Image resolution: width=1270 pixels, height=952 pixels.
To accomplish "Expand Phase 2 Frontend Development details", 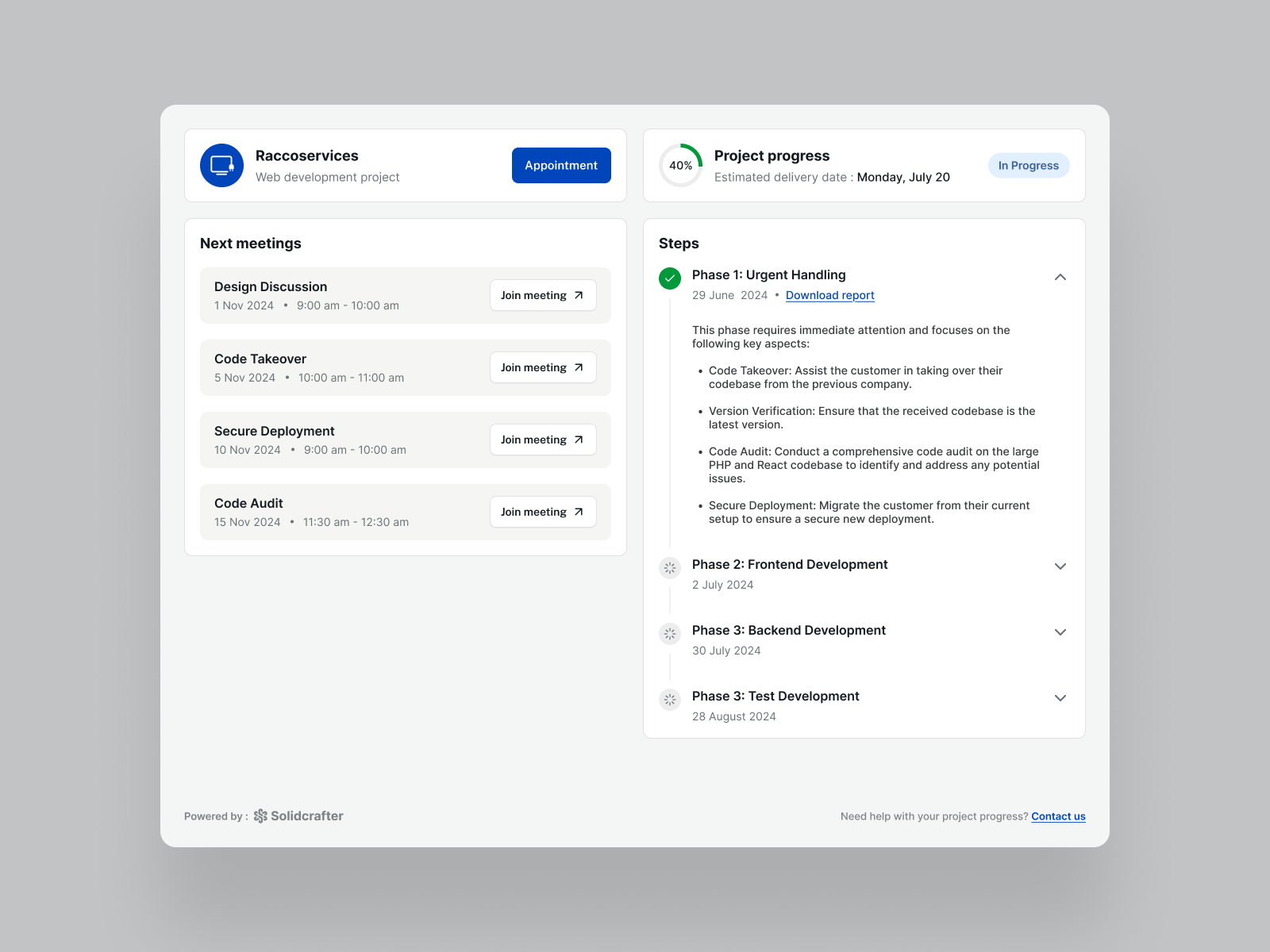I will pyautogui.click(x=1060, y=566).
